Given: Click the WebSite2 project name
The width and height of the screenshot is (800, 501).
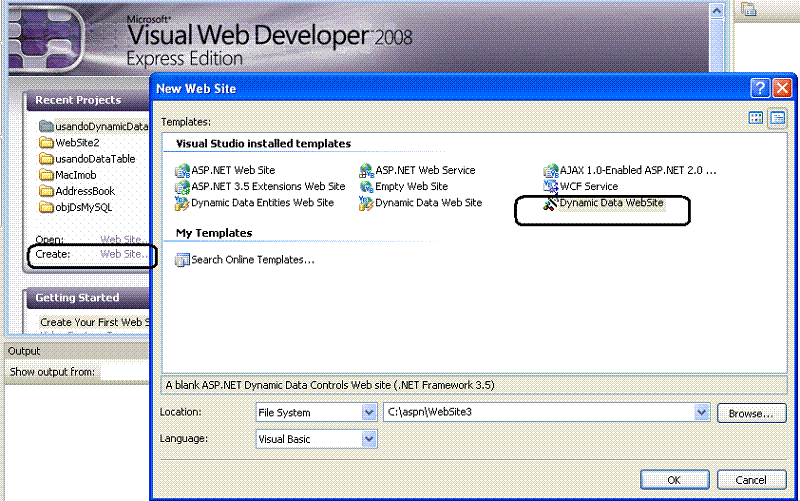Looking at the screenshot, I should pyautogui.click(x=77, y=143).
